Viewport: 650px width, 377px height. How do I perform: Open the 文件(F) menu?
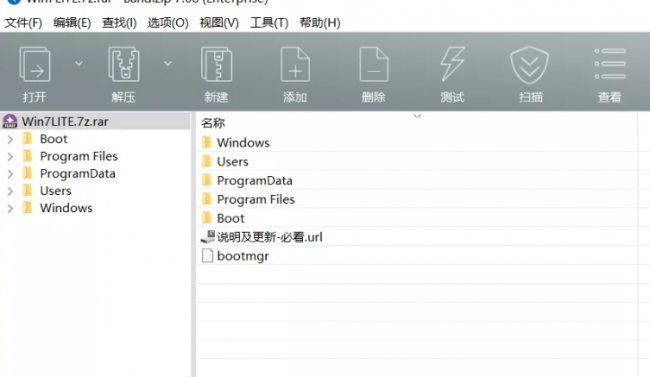point(23,22)
